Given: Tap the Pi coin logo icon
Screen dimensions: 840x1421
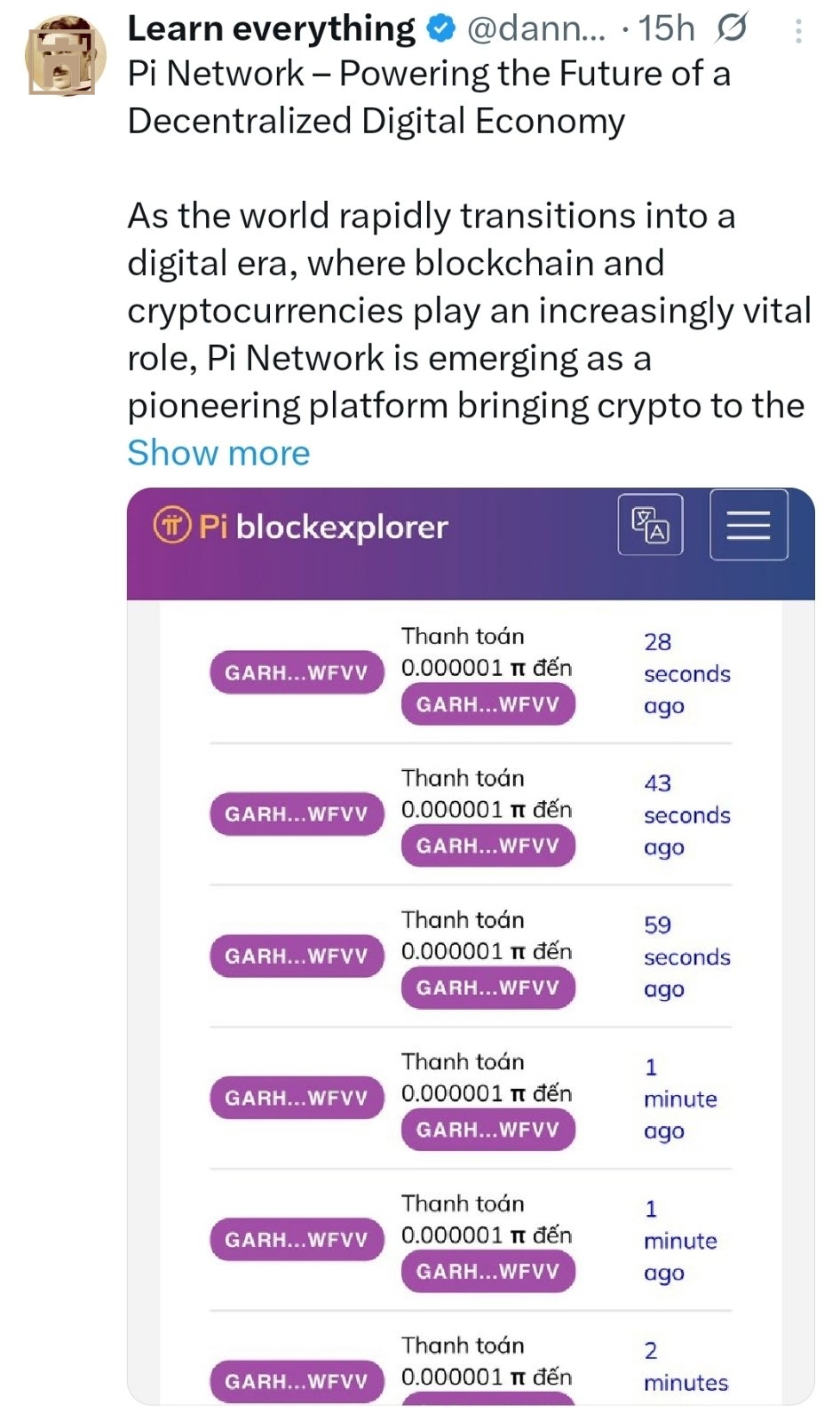Looking at the screenshot, I should [x=172, y=525].
